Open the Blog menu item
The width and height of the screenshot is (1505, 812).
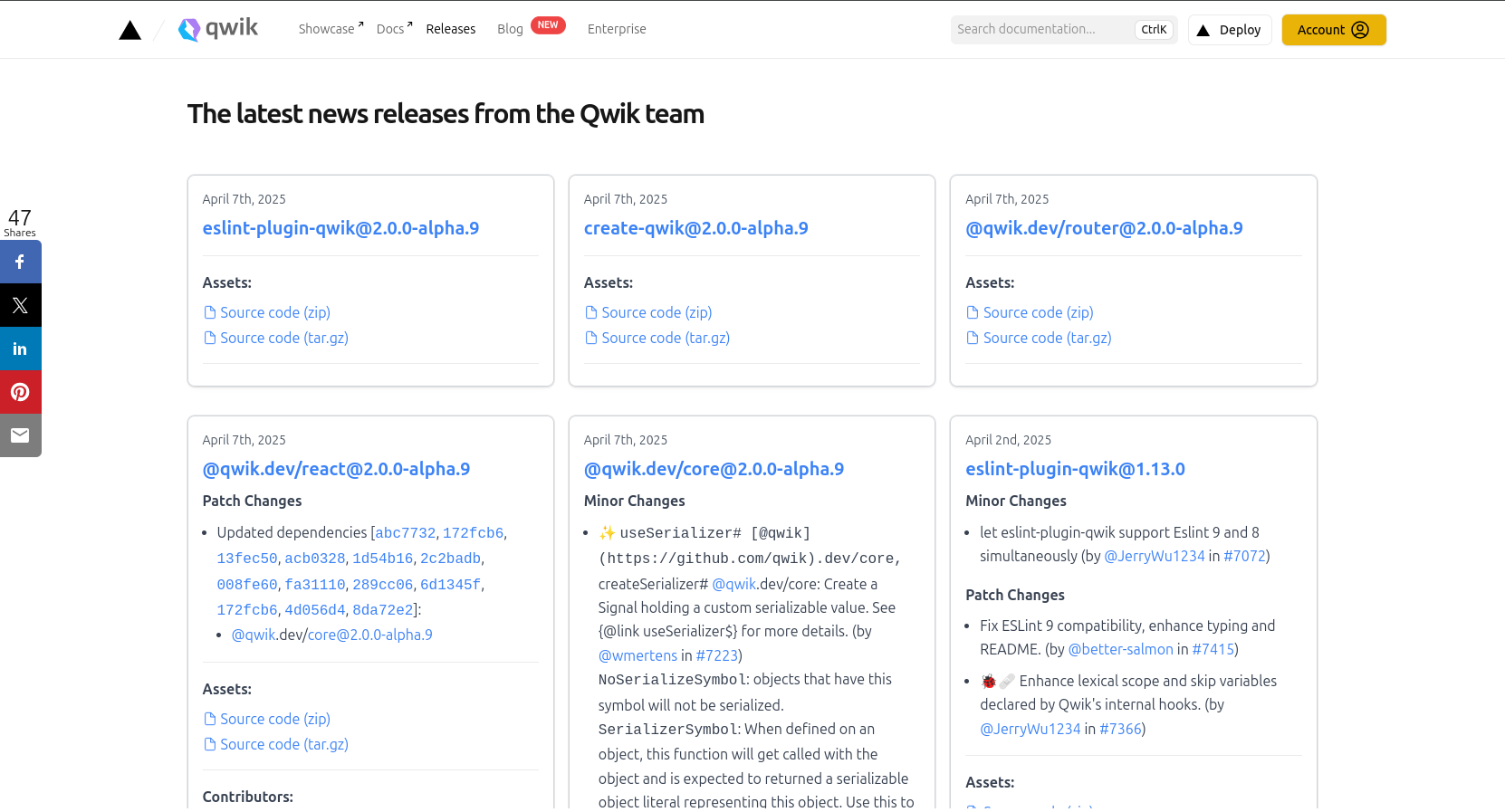[510, 29]
